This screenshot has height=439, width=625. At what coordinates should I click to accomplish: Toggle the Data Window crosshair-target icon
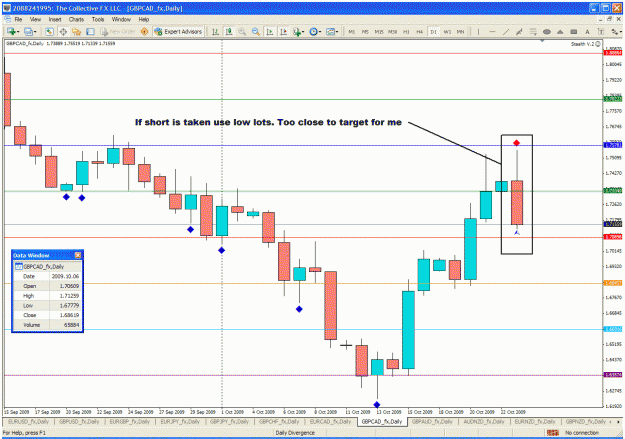(63, 31)
